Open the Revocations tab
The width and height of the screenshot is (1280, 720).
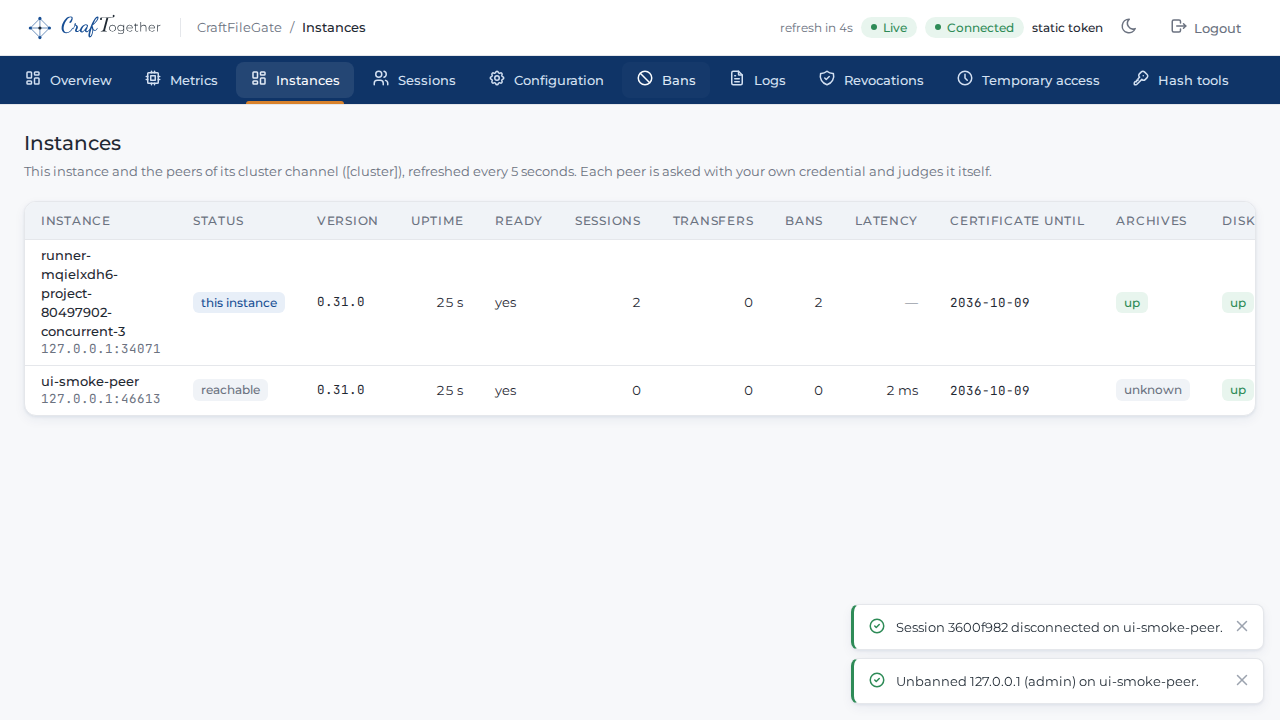pos(871,80)
